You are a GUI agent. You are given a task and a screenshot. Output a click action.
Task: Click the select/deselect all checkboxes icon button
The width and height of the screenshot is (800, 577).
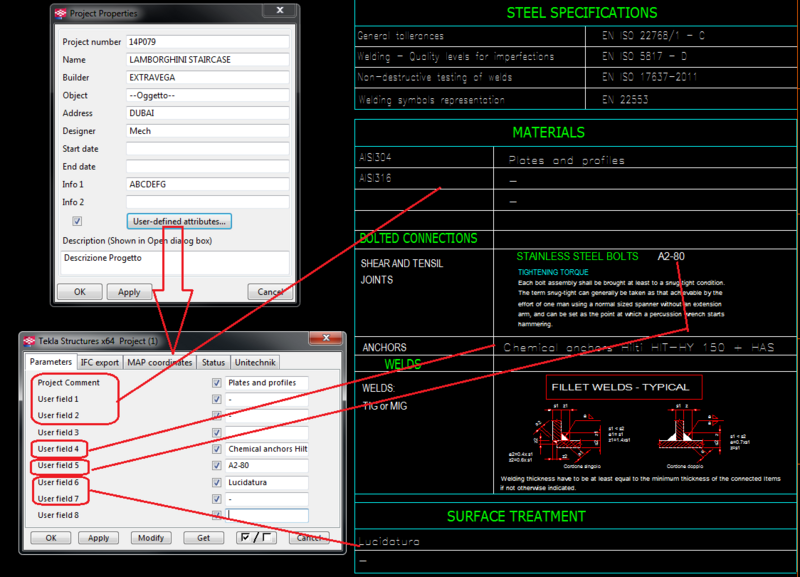(258, 537)
